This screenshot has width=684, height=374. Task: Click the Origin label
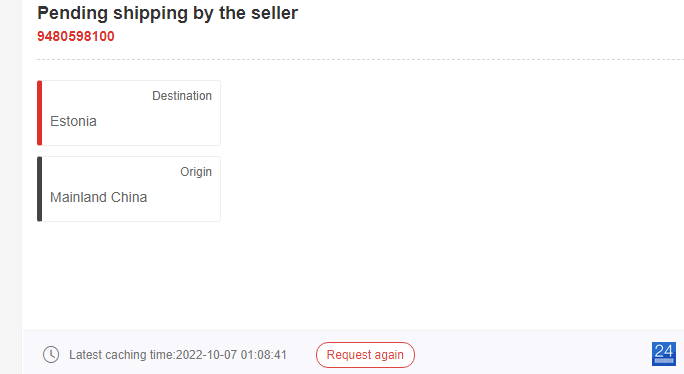click(196, 172)
